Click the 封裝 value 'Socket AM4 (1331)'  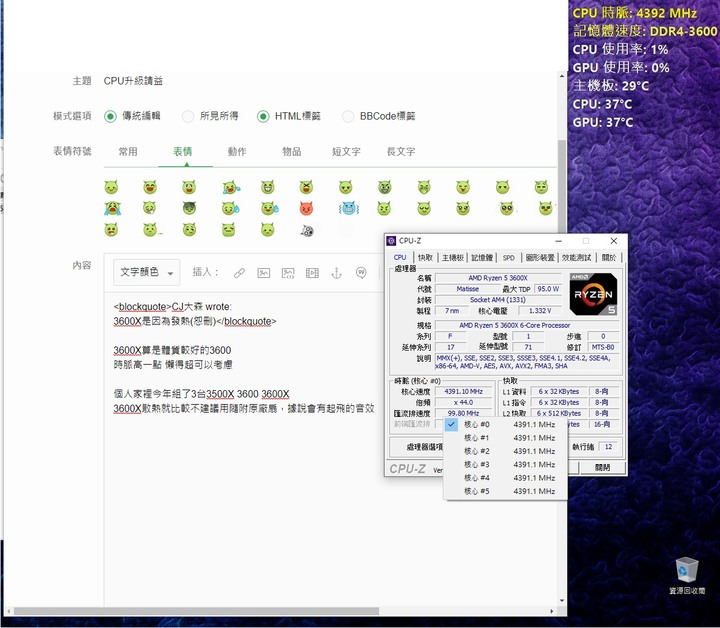498,300
